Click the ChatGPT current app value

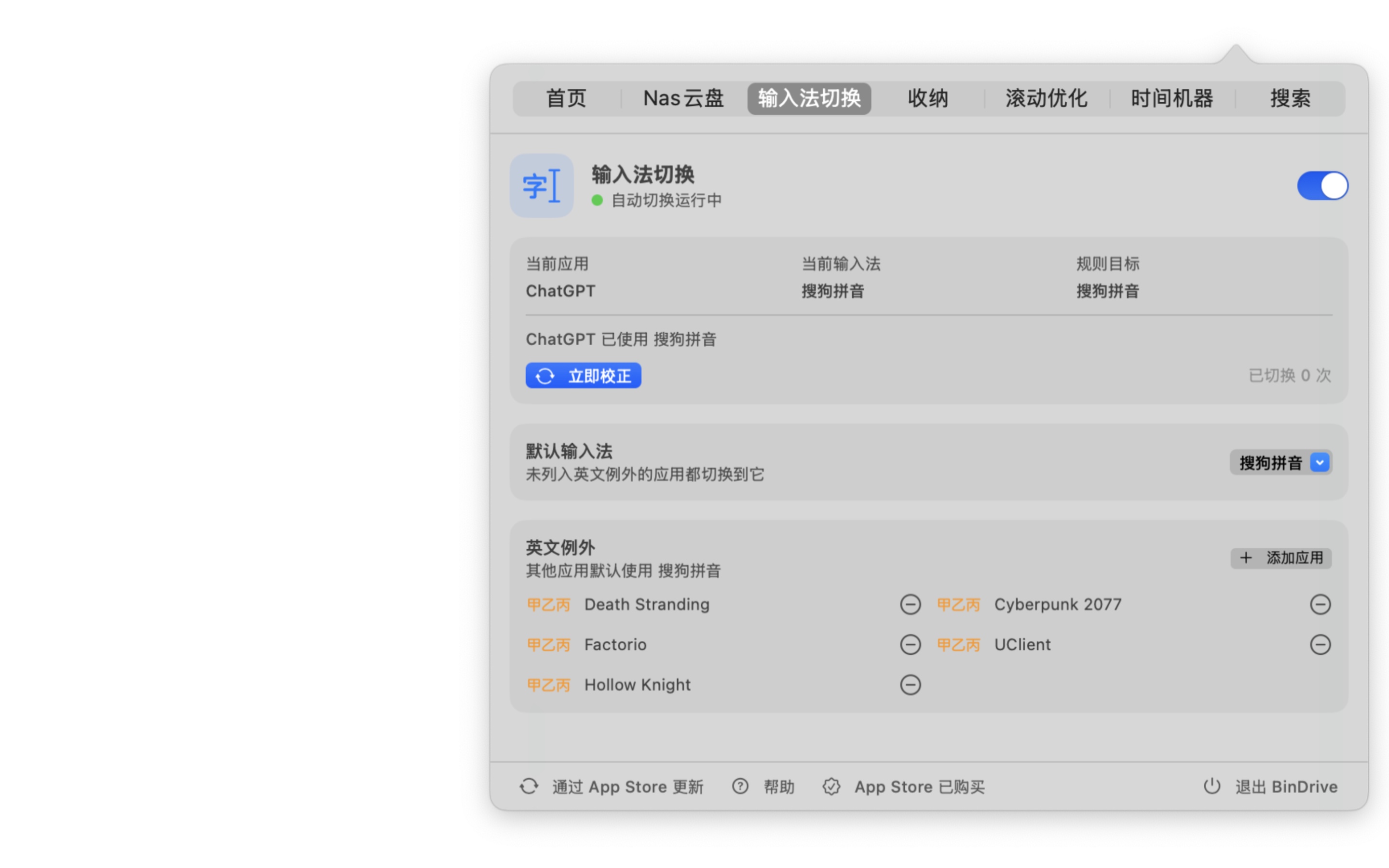tap(560, 291)
